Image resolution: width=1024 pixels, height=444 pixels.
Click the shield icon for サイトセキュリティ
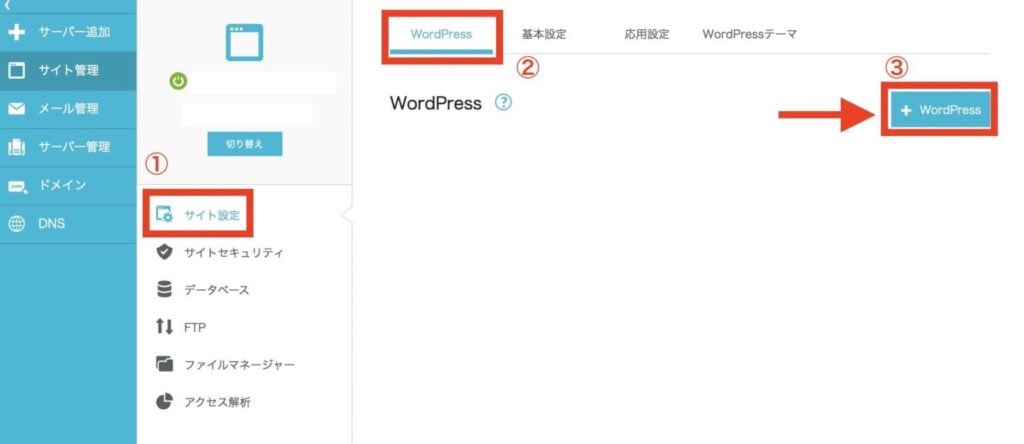click(x=165, y=252)
